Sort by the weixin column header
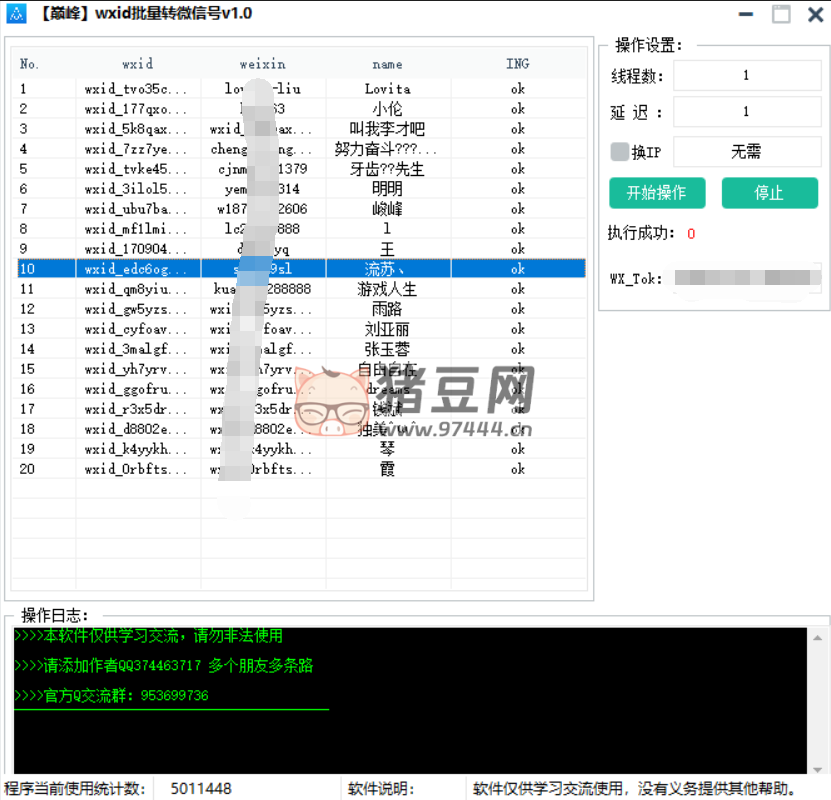 [263, 64]
